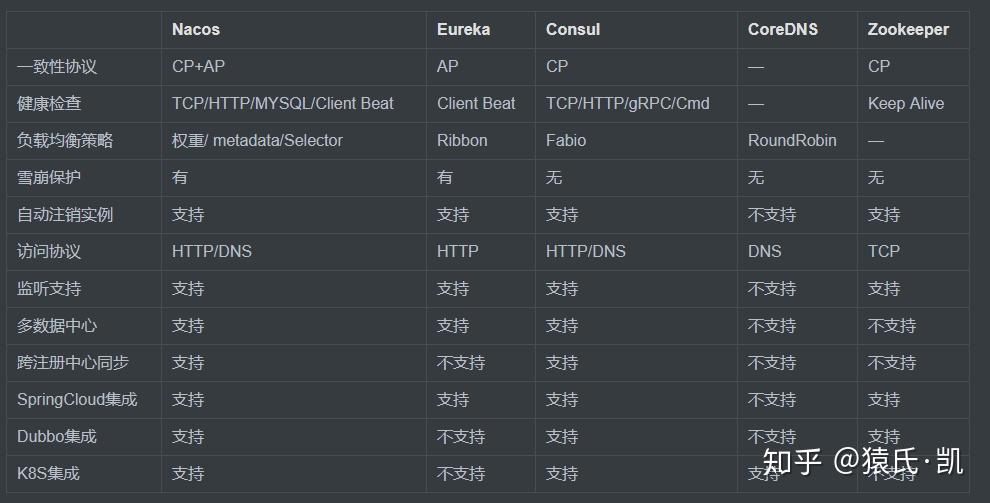The image size is (990, 503).
Task: Select the Dubbo集成 row label
Action: (x=57, y=436)
